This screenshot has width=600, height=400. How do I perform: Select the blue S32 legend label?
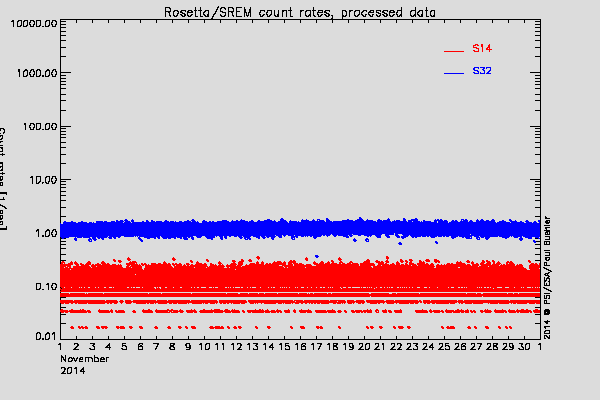coord(481,72)
